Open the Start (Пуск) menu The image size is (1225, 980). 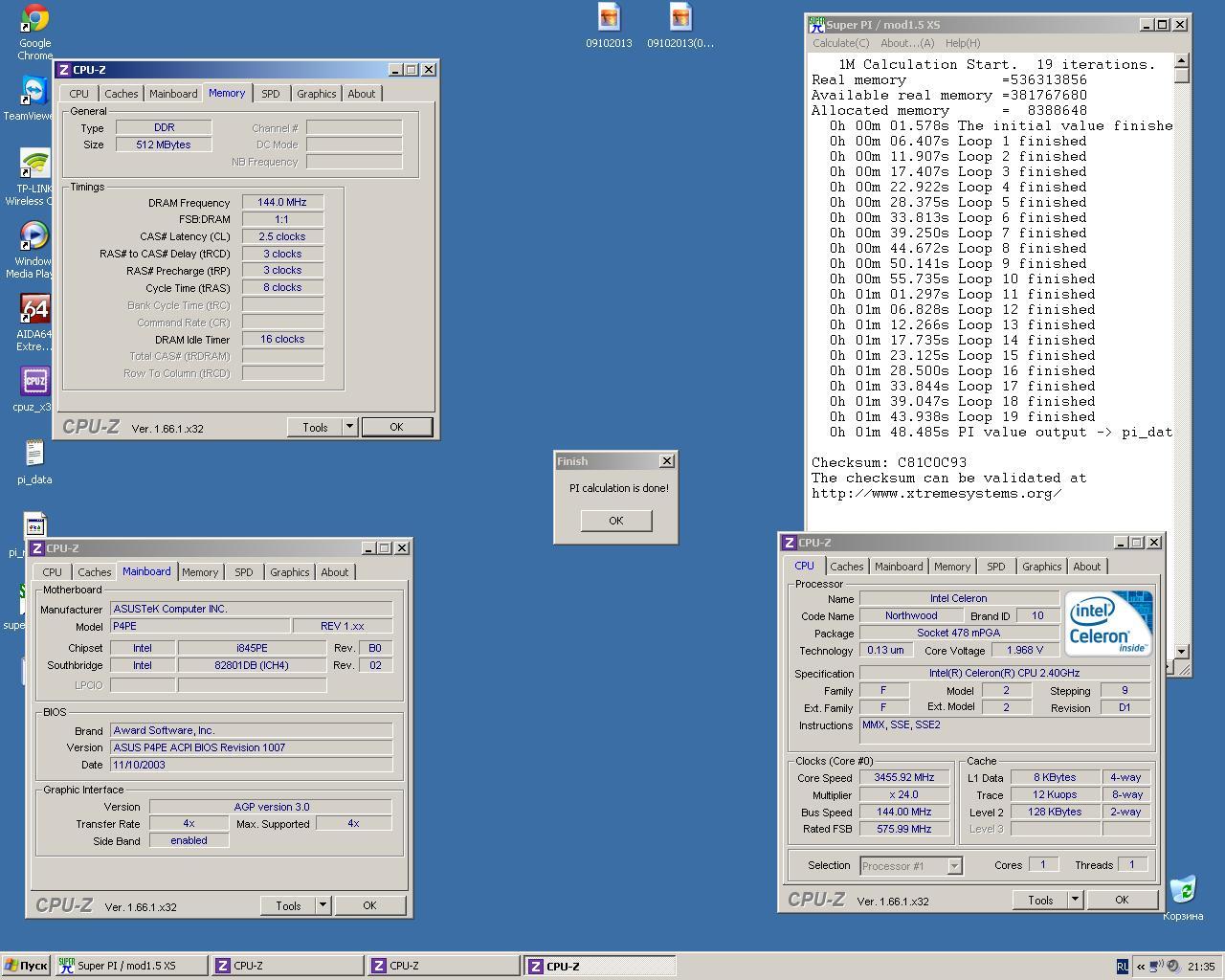[26, 966]
